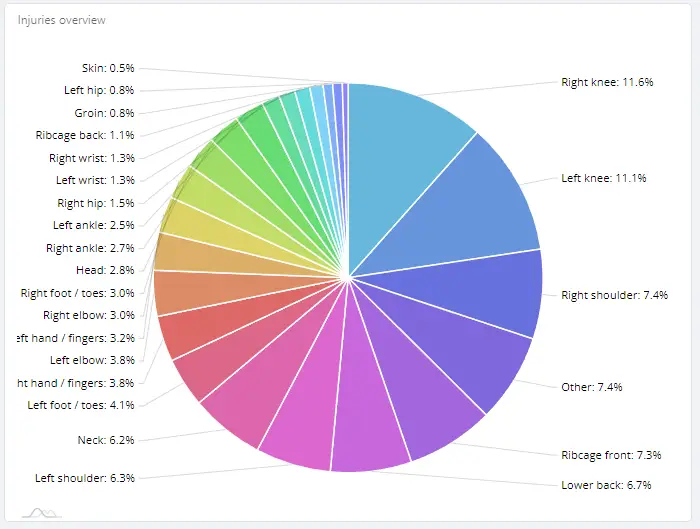
Task: Click the 'Groin: 0.8%' label
Action: click(x=104, y=113)
